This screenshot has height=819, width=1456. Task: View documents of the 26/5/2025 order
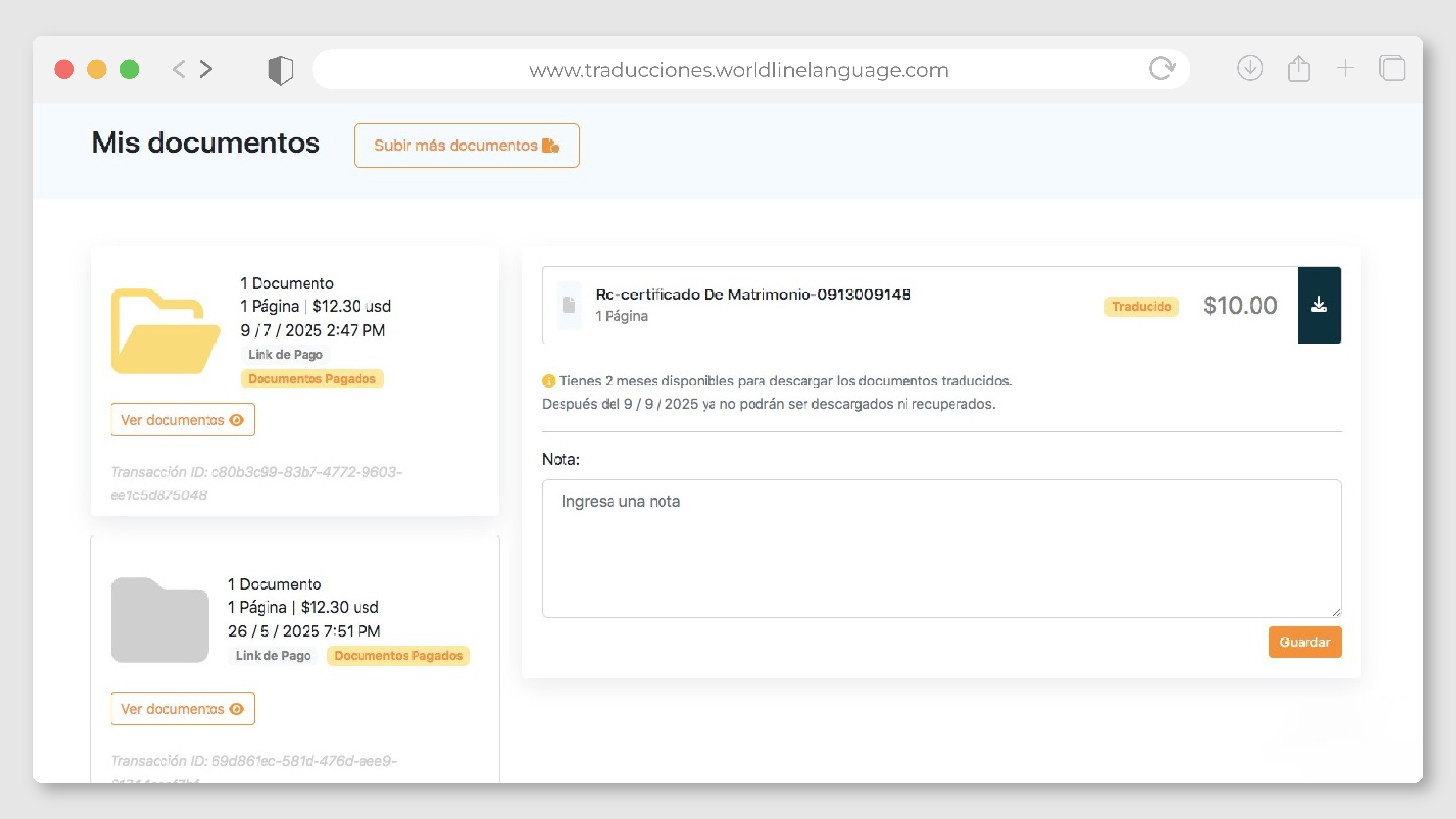tap(182, 709)
